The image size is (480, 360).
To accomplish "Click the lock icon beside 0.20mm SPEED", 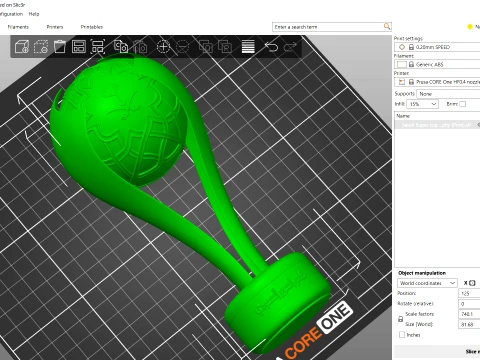I will coord(411,47).
